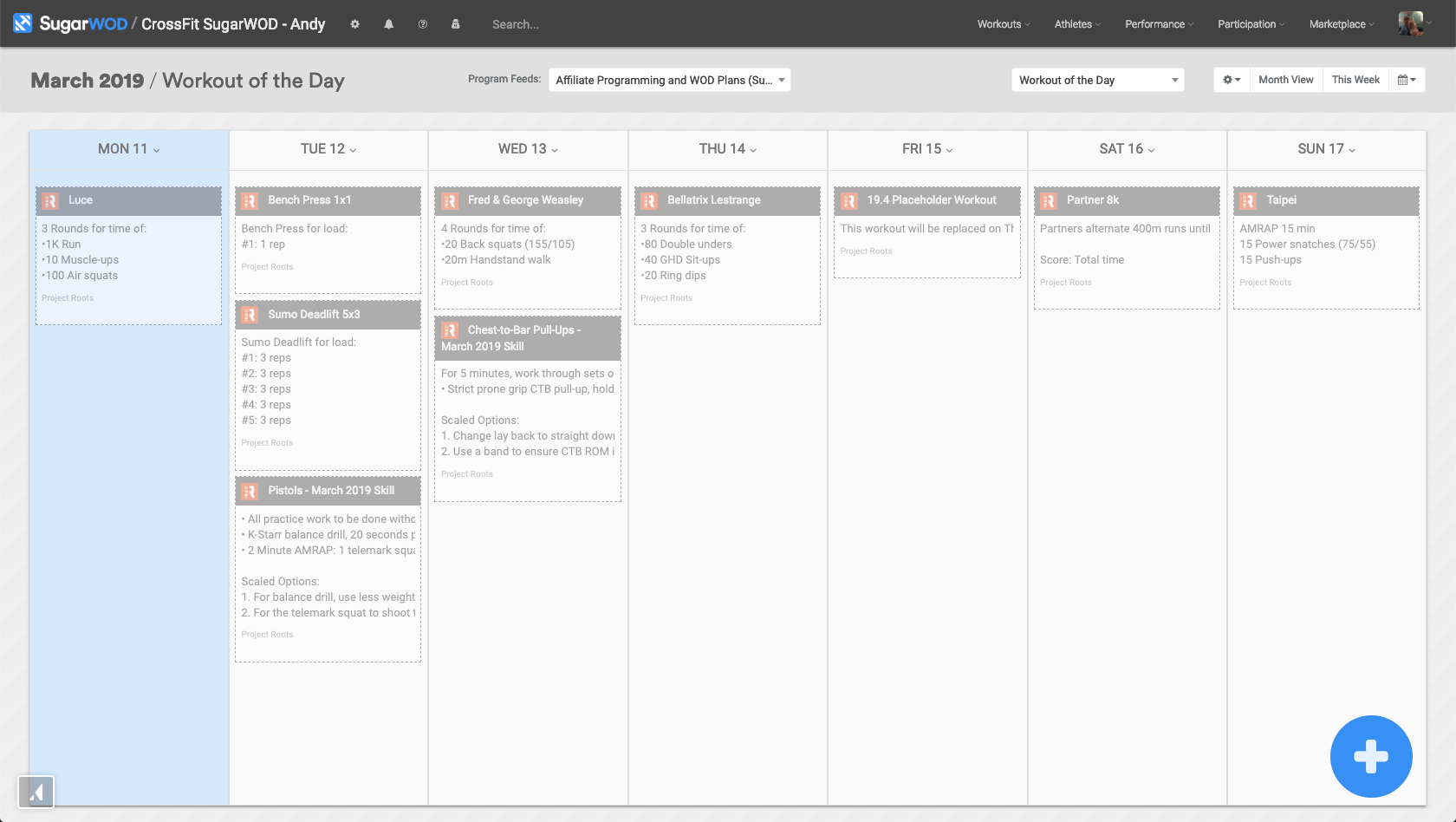The image size is (1456, 822).
Task: Click the SugarWOD logo icon
Action: (23, 23)
